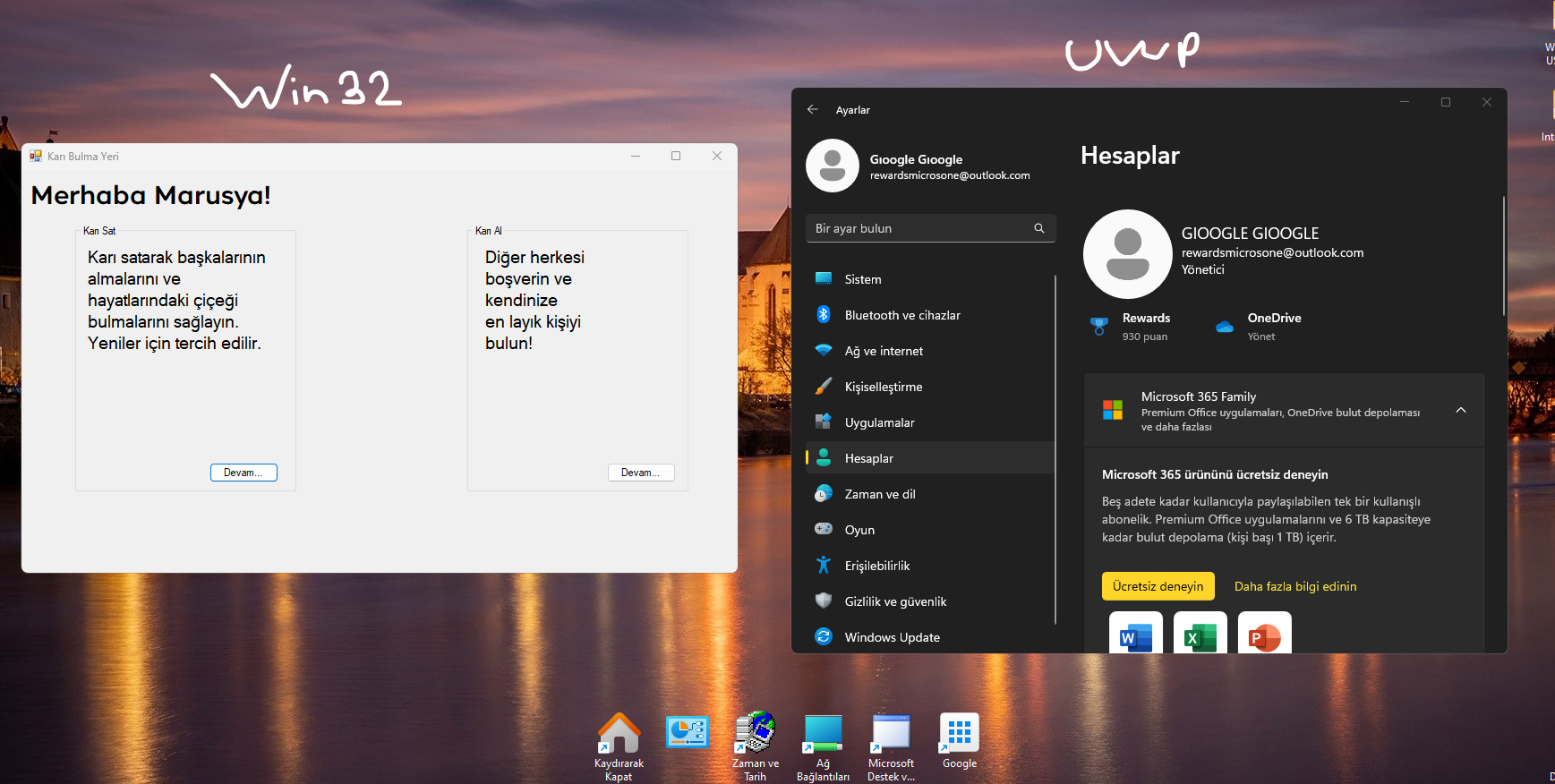The image size is (1555, 784).
Task: Click the Hesaplar page vertical scrollbar
Action: click(x=1504, y=256)
